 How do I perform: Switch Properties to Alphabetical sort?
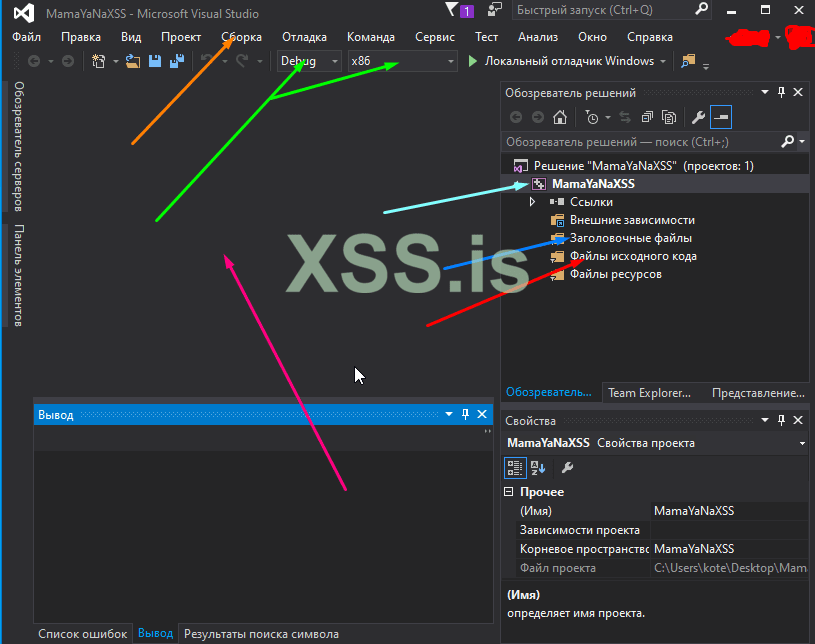(538, 468)
